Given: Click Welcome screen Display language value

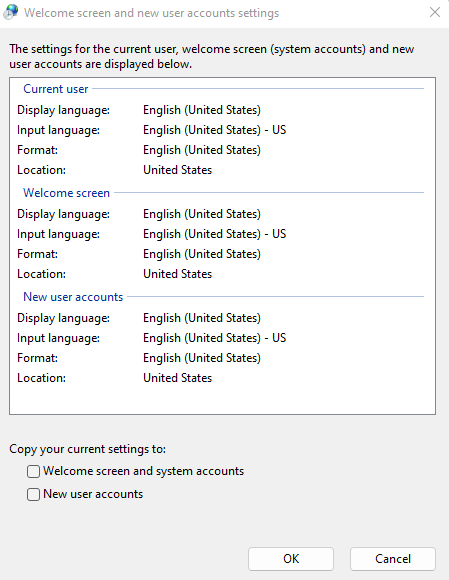Looking at the screenshot, I should click(202, 214).
